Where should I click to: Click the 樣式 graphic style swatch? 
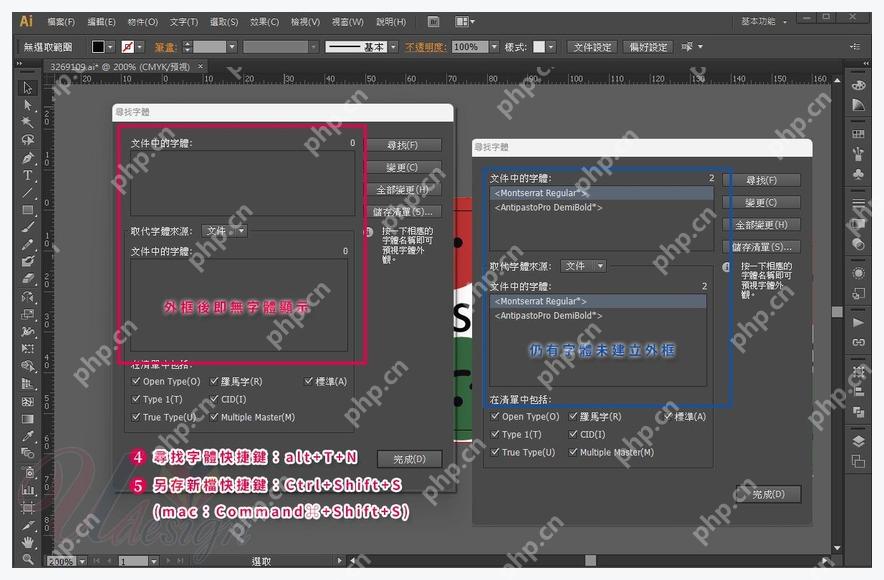[x=540, y=47]
